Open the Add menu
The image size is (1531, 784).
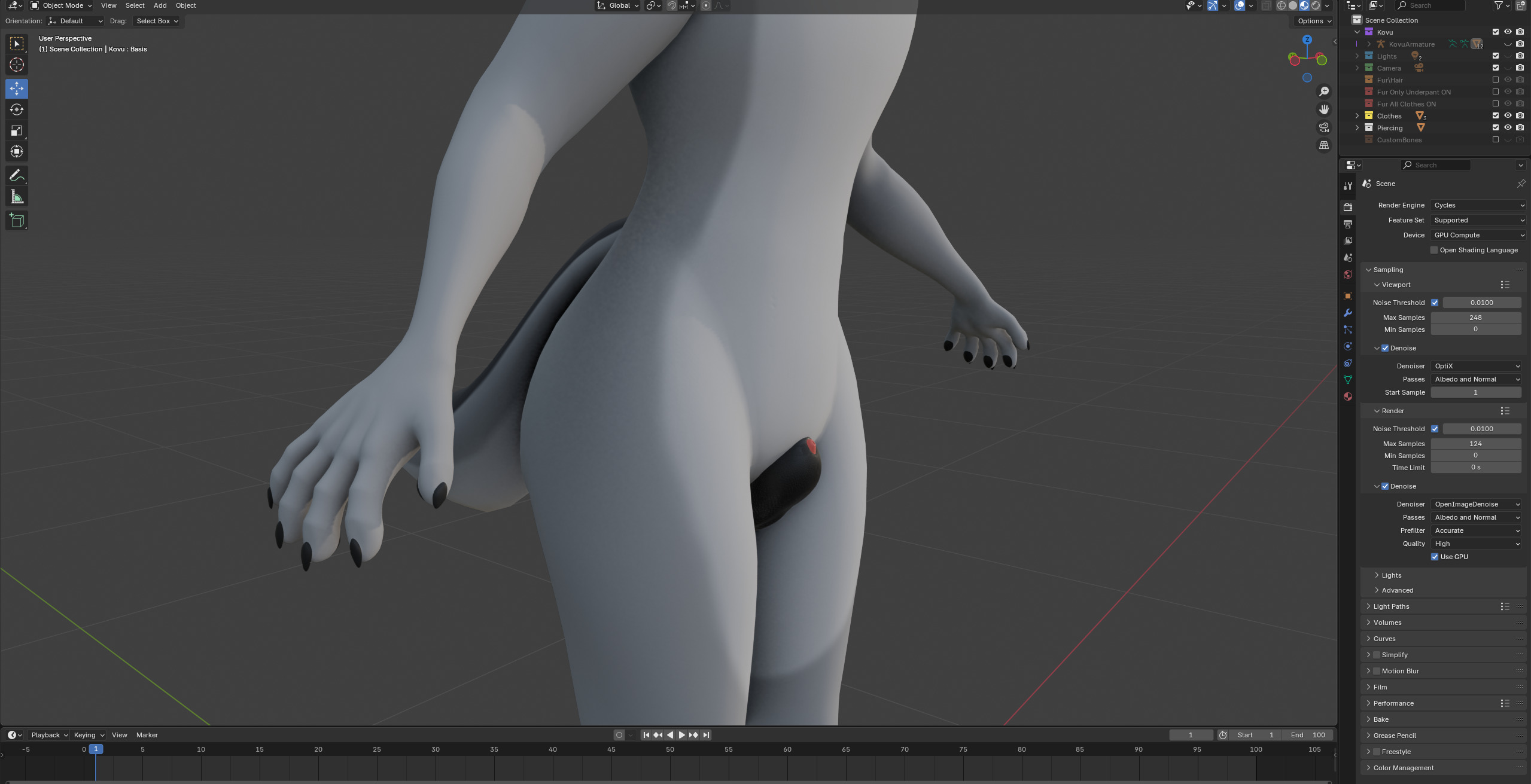click(160, 5)
